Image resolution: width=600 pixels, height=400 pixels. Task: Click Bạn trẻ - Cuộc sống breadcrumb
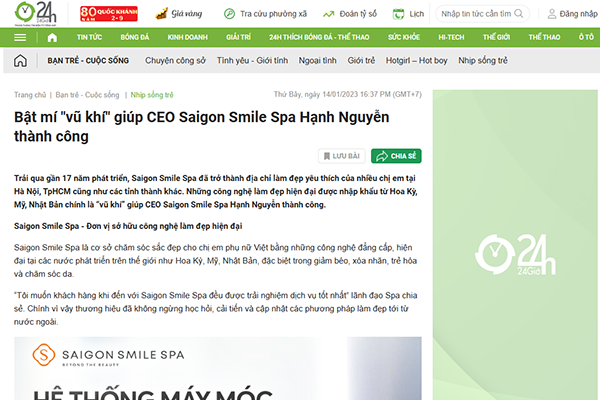coord(87,95)
